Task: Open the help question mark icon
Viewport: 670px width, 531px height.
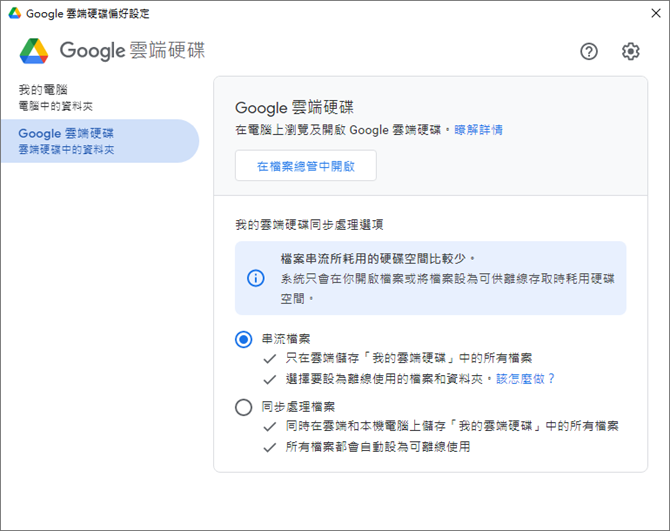Action: click(589, 52)
